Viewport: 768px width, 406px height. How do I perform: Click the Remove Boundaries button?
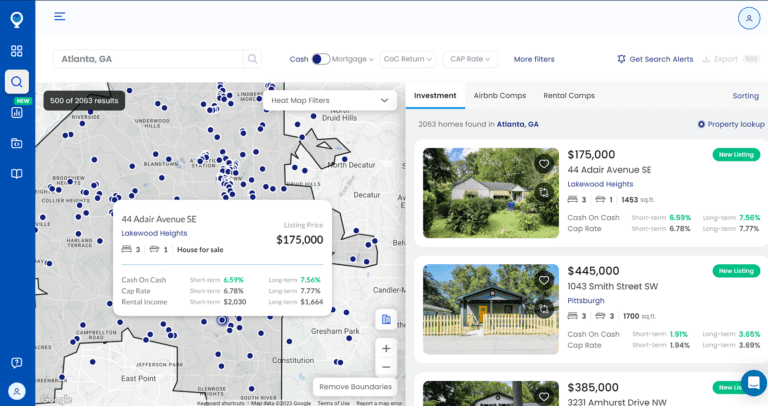pyautogui.click(x=357, y=387)
